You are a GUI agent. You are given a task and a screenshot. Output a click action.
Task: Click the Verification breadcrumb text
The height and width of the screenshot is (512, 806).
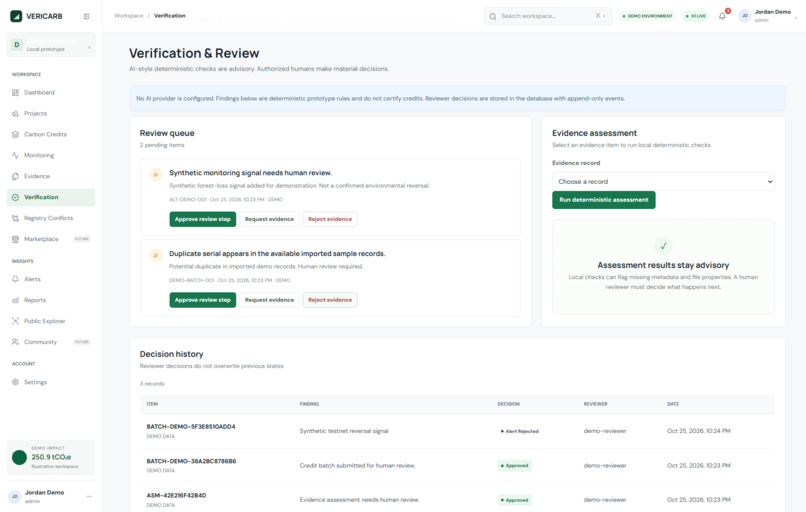170,16
